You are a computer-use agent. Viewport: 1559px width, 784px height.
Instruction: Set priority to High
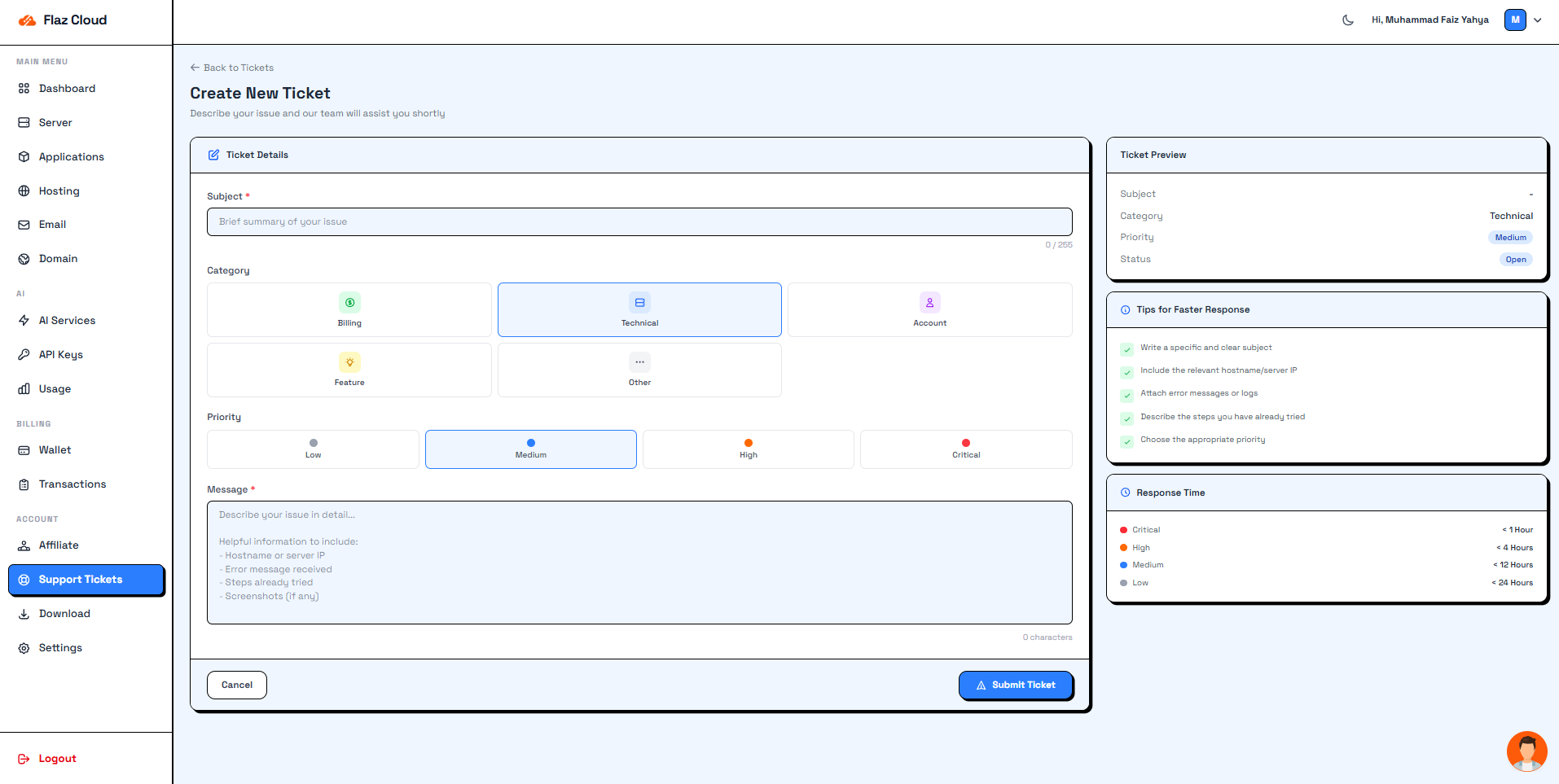click(x=749, y=449)
